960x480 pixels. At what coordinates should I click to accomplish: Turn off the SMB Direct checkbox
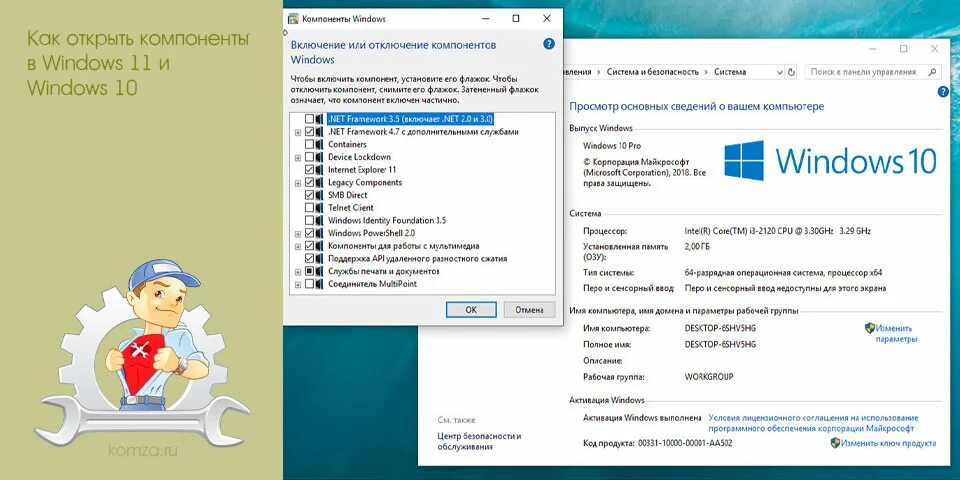coord(309,195)
